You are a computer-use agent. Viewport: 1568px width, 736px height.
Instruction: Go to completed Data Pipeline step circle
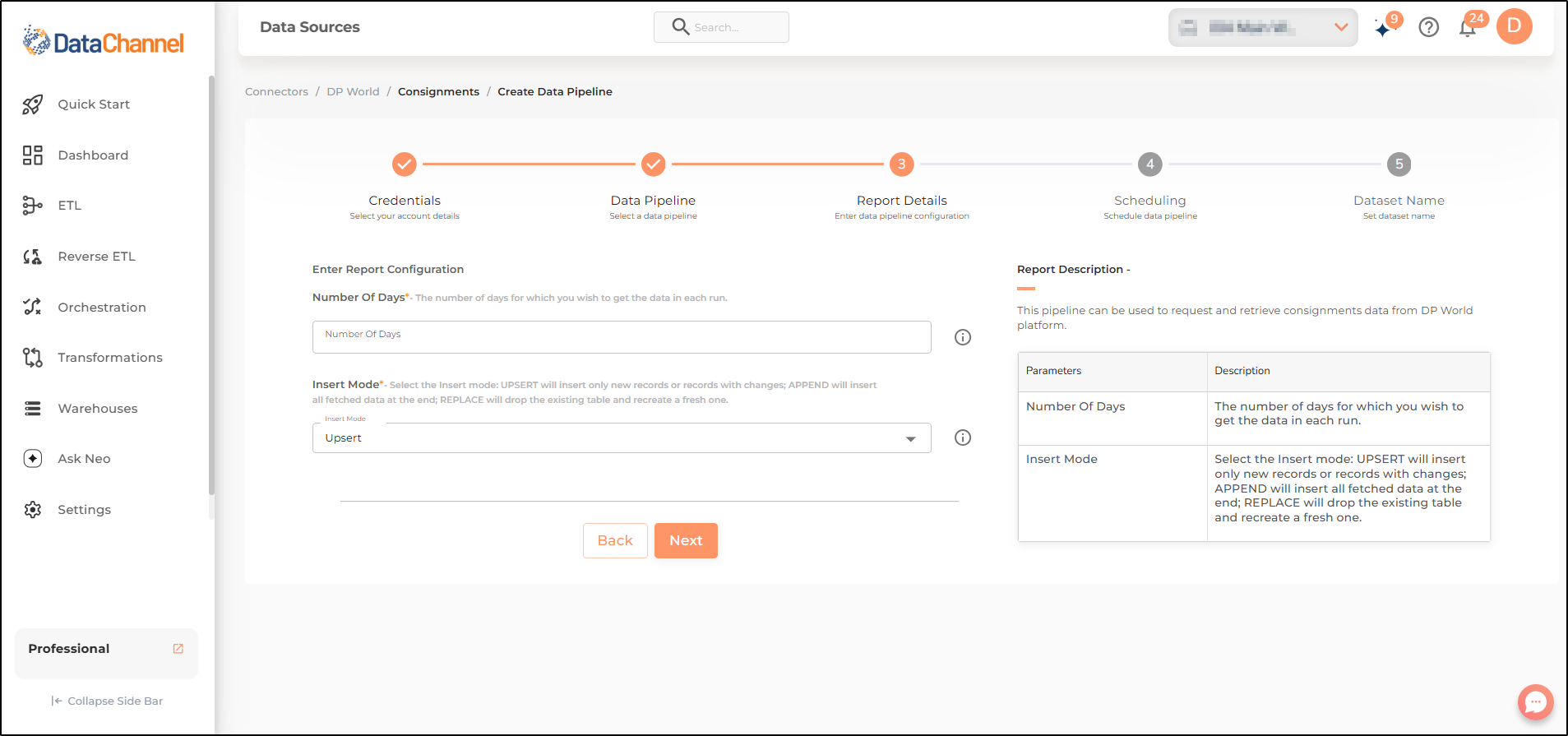coord(654,164)
